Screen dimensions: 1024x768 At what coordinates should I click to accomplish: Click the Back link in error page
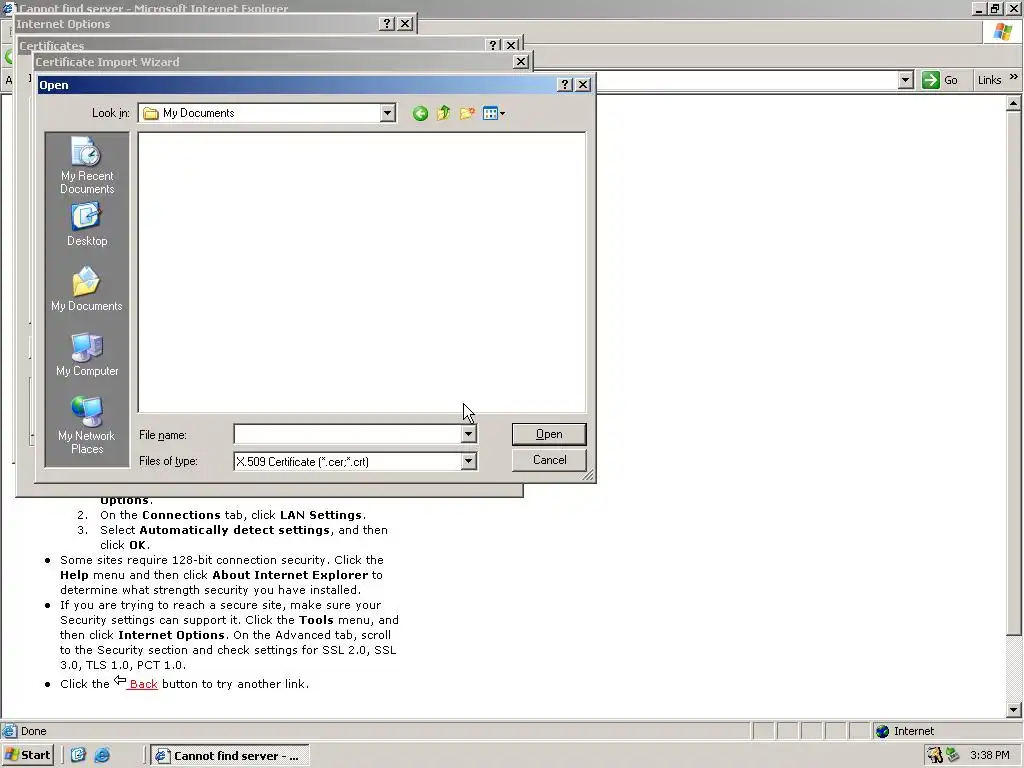143,684
